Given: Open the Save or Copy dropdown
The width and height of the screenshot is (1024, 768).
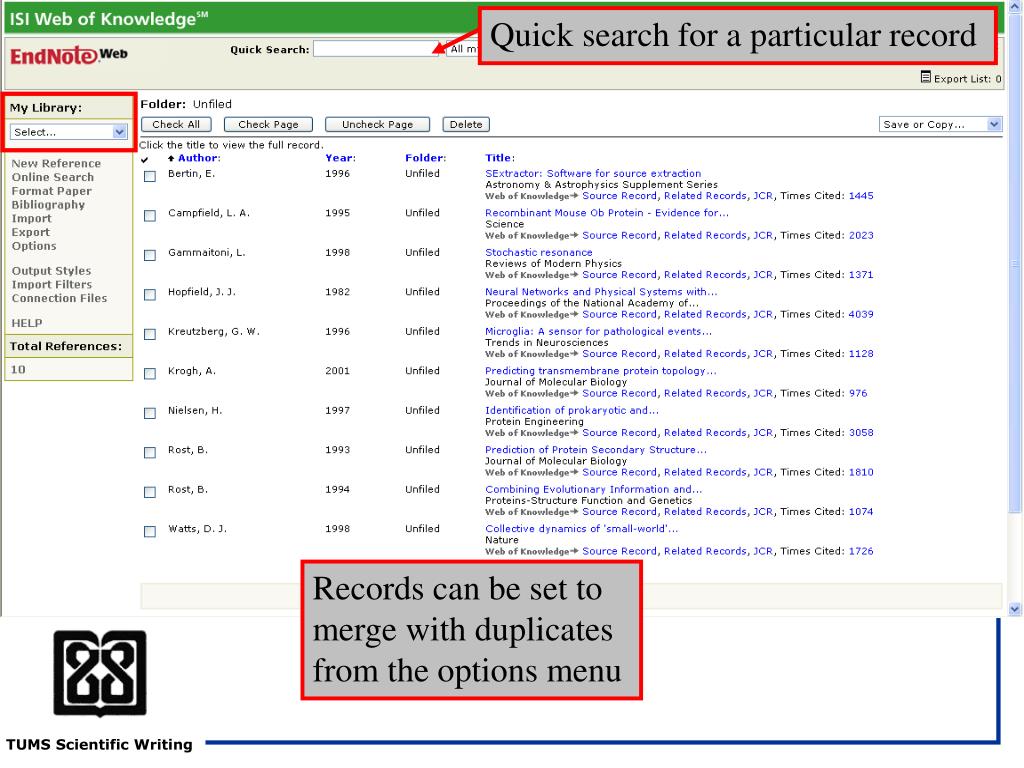Looking at the screenshot, I should pos(940,124).
